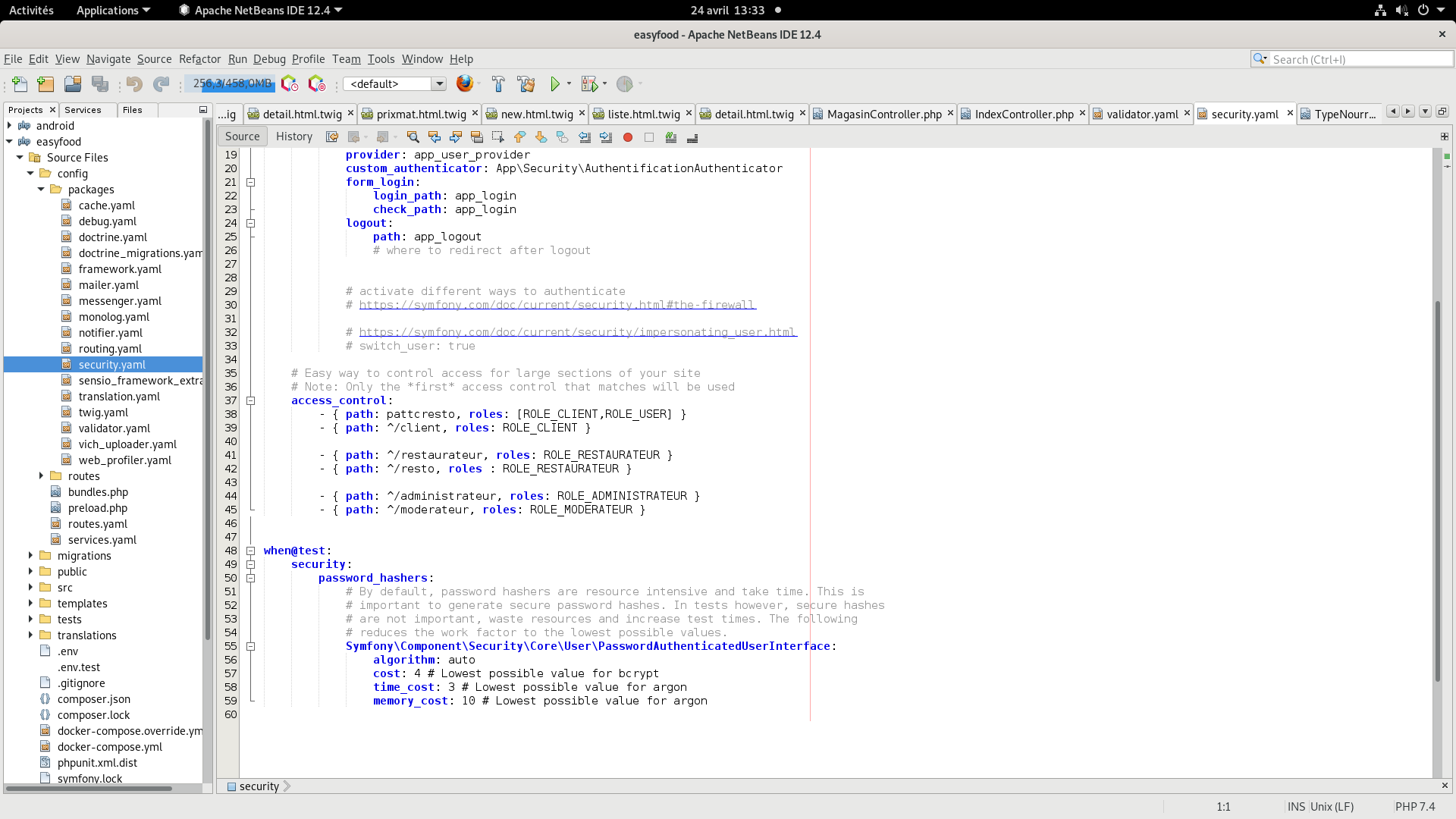1456x819 pixels.
Task: Expand the migrations folder
Action: (30, 556)
